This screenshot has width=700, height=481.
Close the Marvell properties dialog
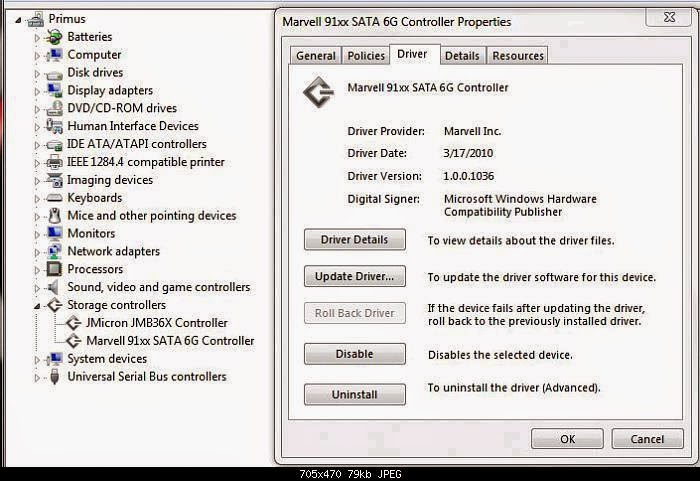pyautogui.click(x=669, y=17)
